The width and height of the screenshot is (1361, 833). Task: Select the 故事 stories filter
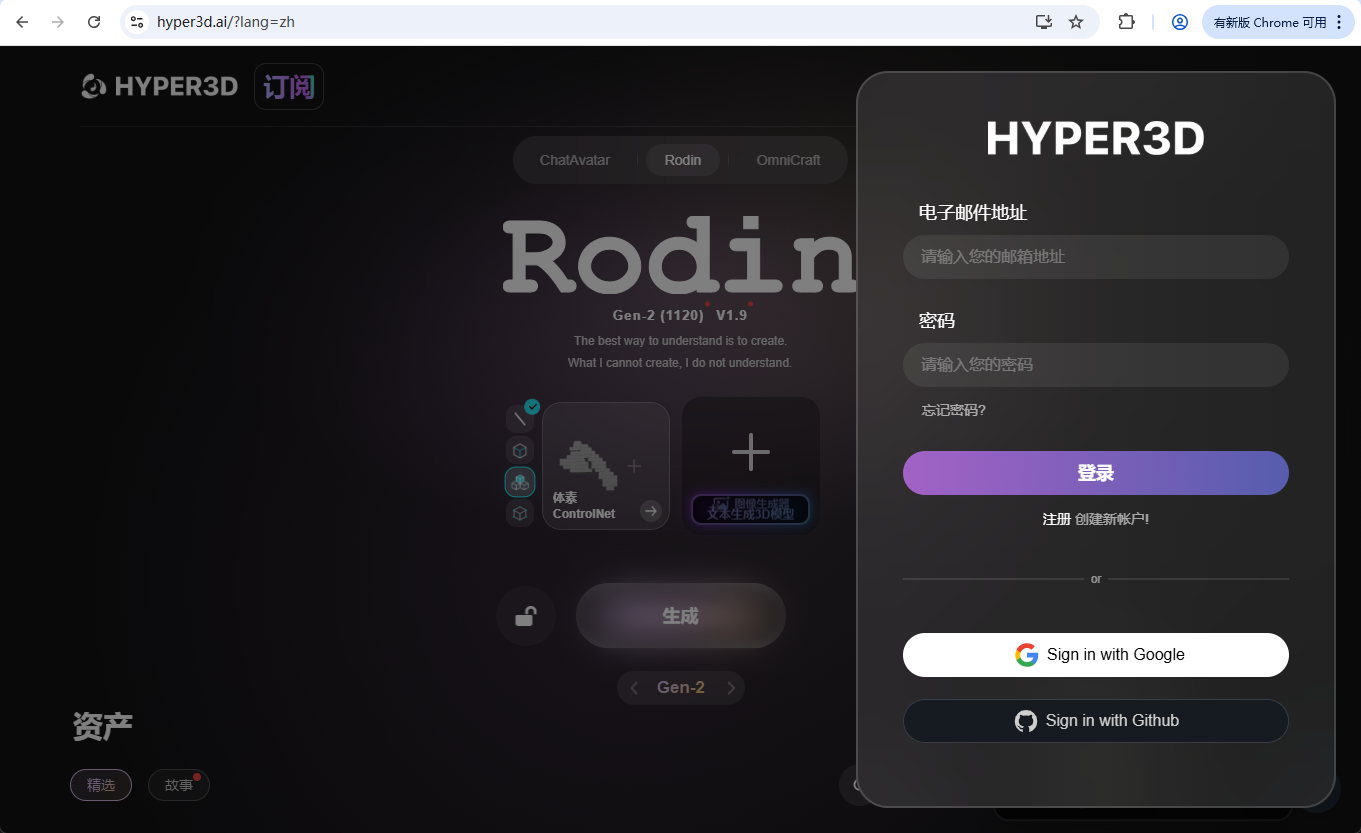click(x=179, y=785)
